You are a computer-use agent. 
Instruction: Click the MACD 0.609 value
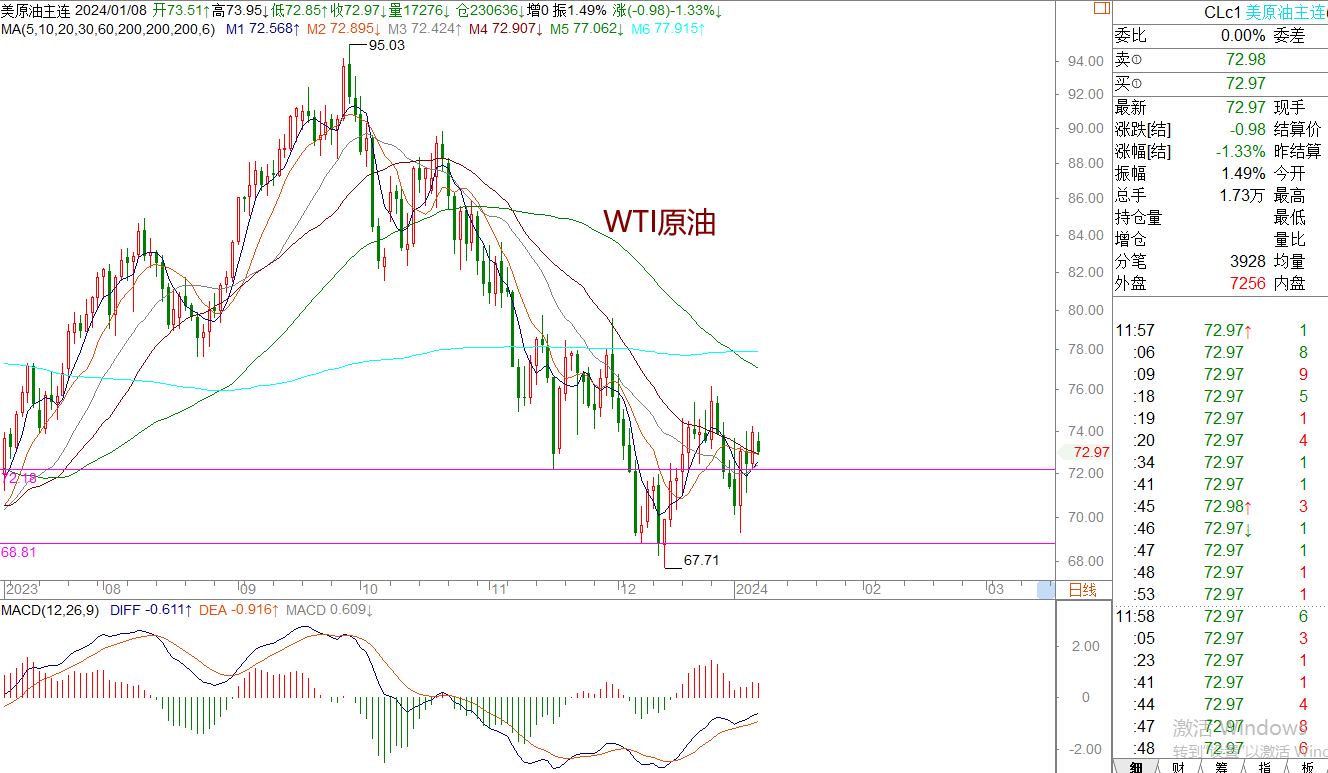(x=329, y=610)
